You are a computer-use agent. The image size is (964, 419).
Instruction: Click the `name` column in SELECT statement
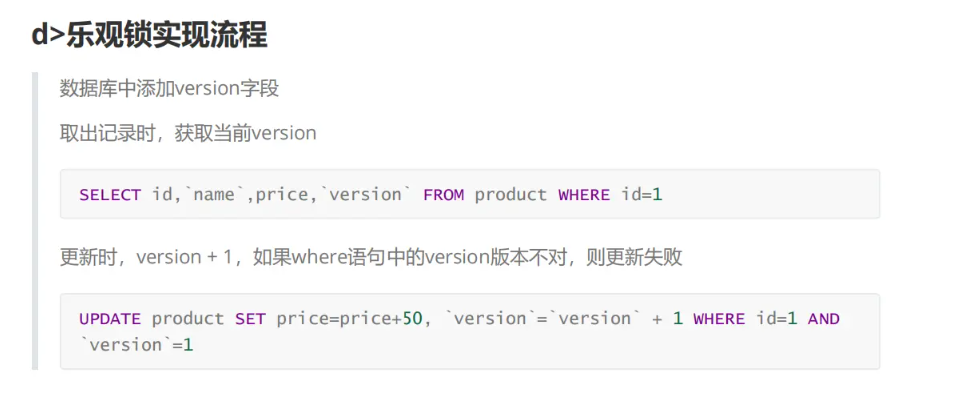pos(213,195)
